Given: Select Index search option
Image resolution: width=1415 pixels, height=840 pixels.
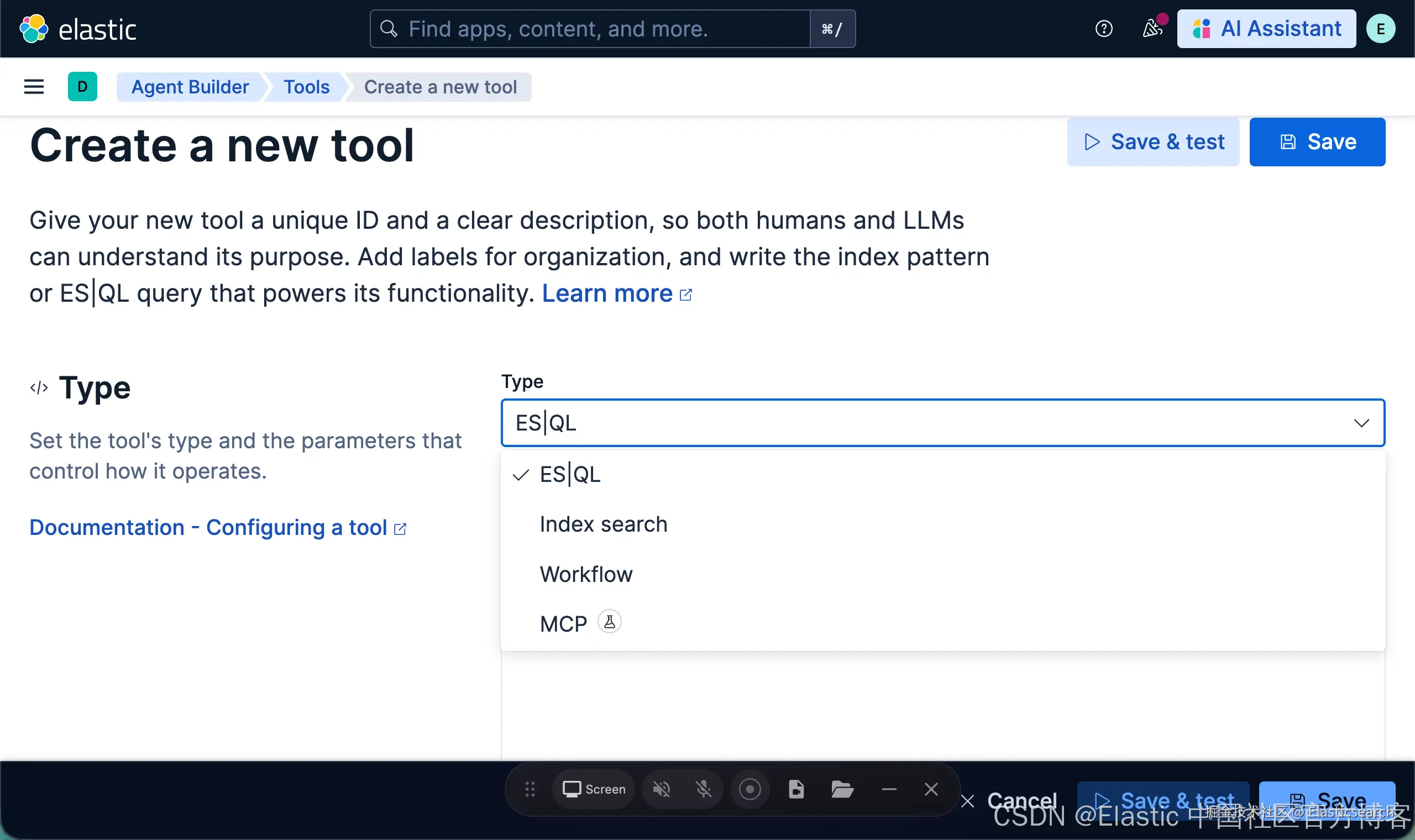Looking at the screenshot, I should tap(604, 524).
